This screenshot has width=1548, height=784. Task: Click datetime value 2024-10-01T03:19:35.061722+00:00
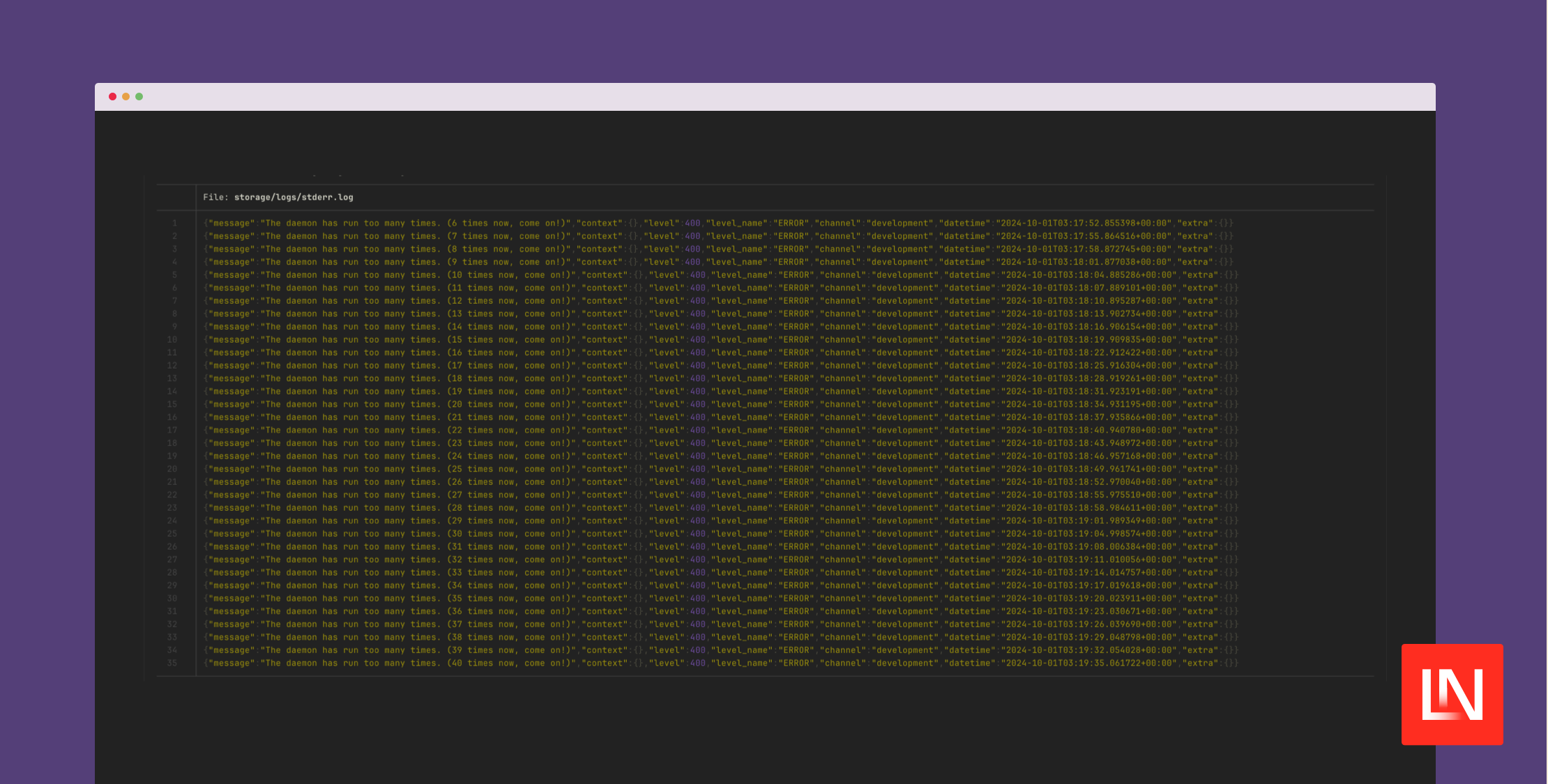1089,663
